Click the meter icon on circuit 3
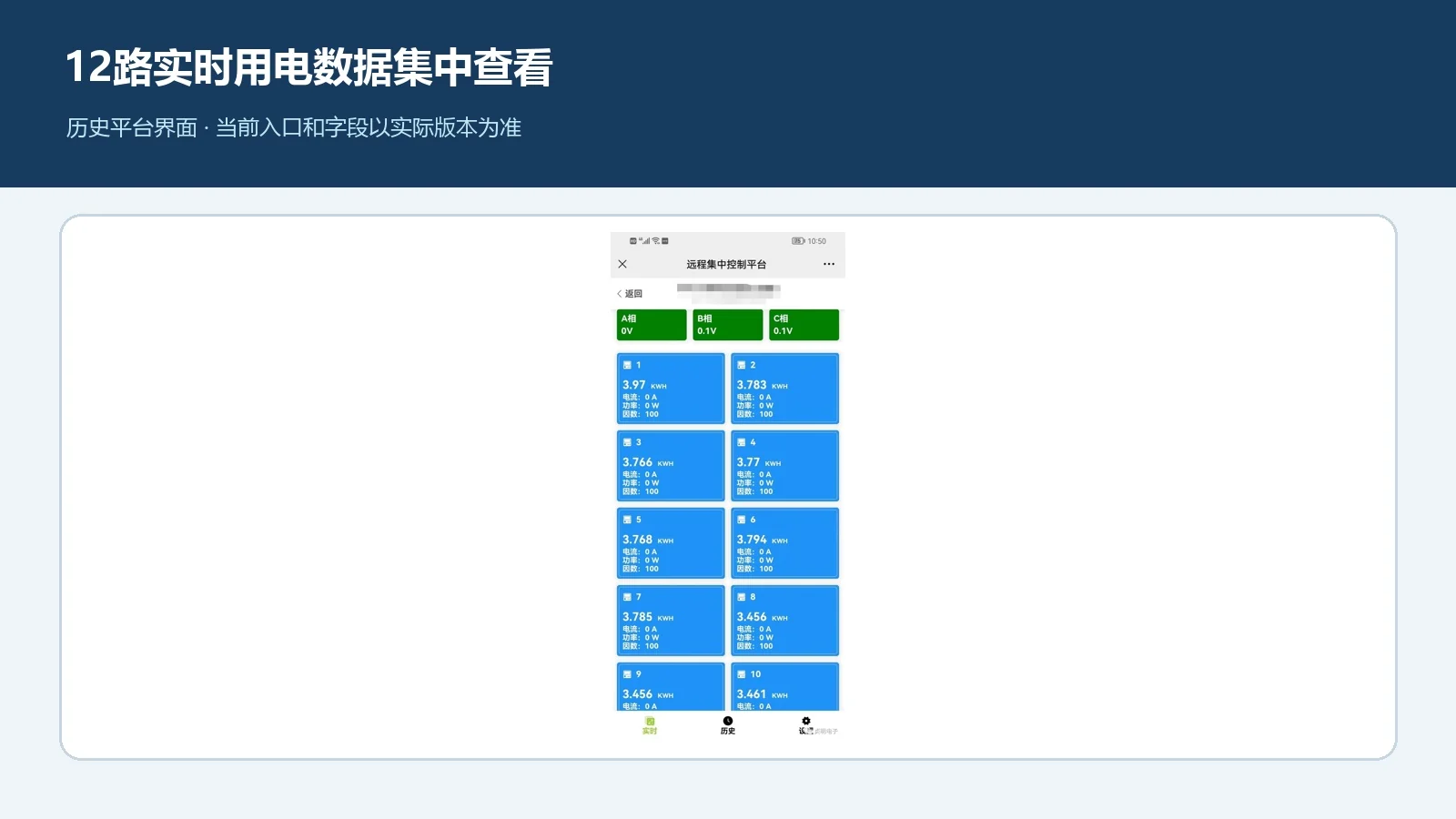The height and width of the screenshot is (819, 1456). pyautogui.click(x=627, y=442)
